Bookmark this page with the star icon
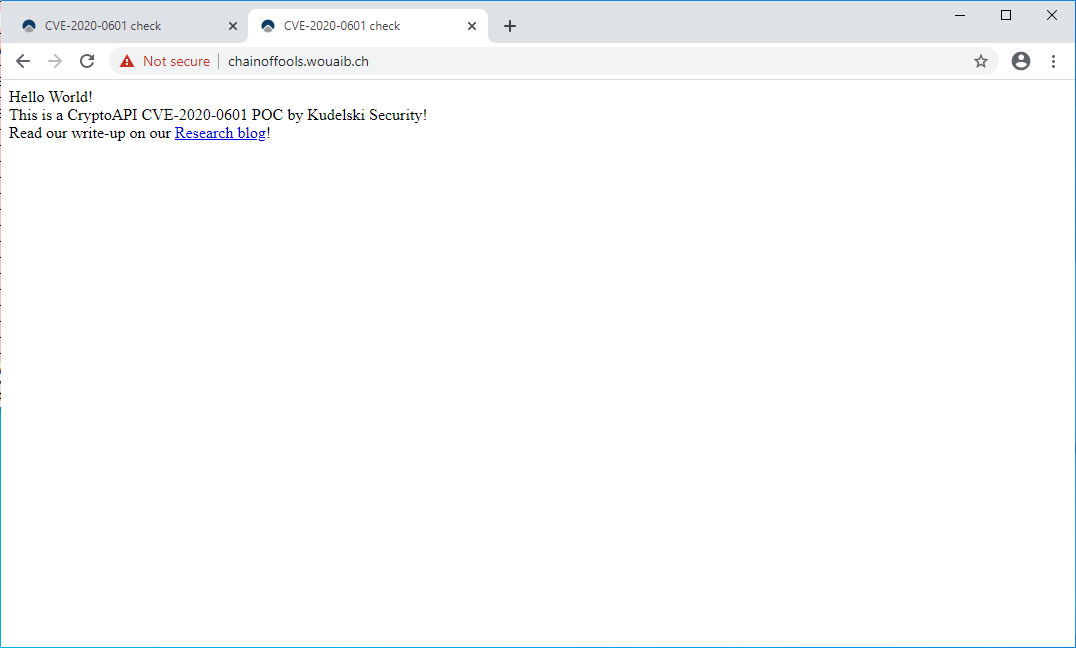1076x648 pixels. click(x=981, y=61)
